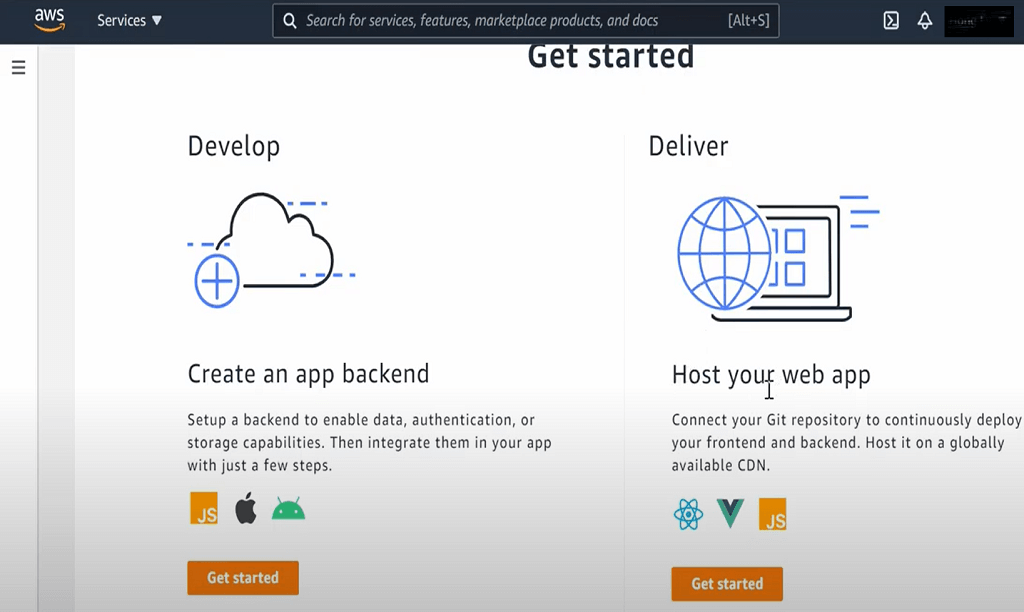This screenshot has width=1024, height=612.
Task: Click the 'Get started' page heading
Action: (x=611, y=56)
